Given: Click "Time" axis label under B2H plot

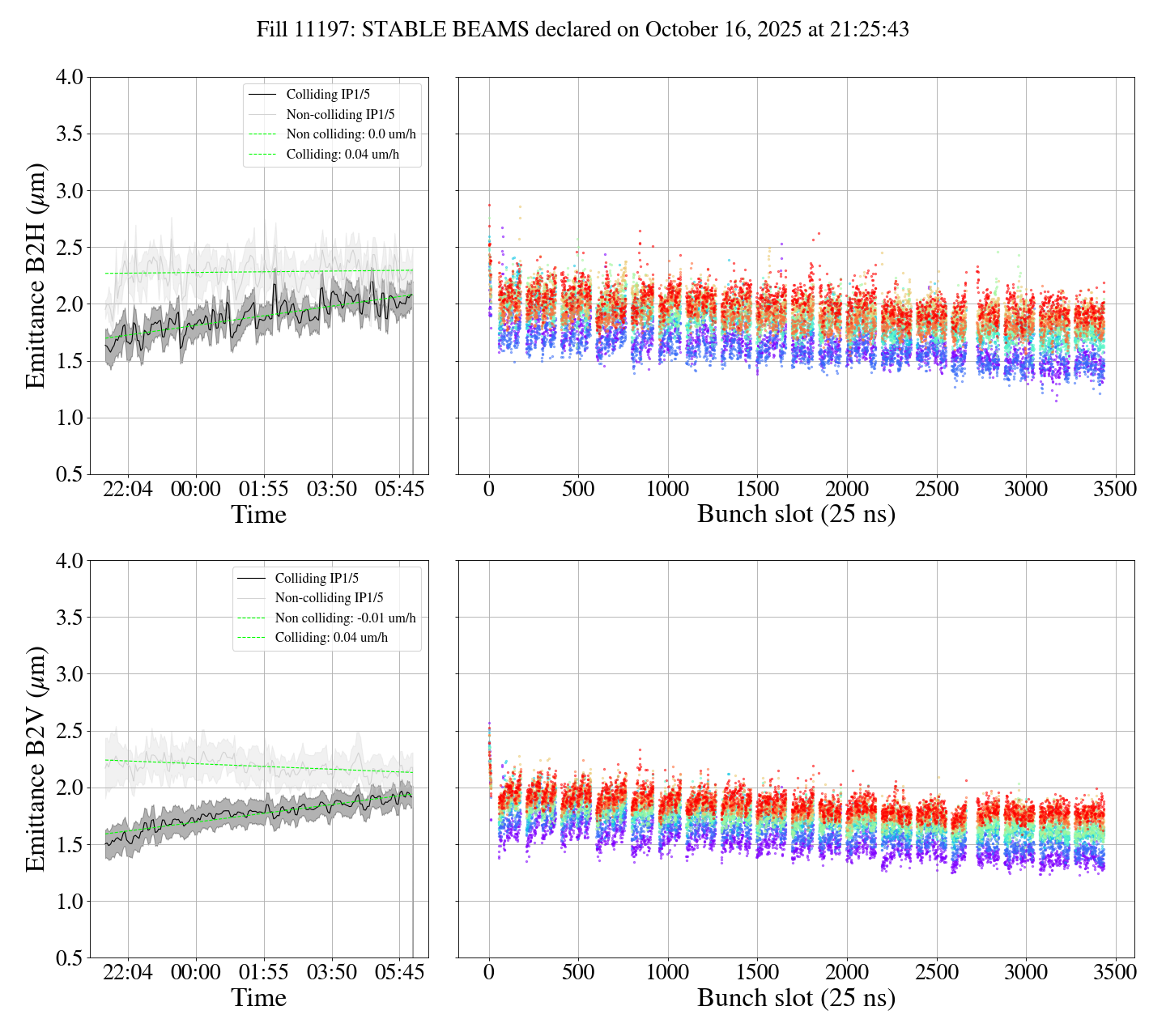Looking at the screenshot, I should 258,515.
